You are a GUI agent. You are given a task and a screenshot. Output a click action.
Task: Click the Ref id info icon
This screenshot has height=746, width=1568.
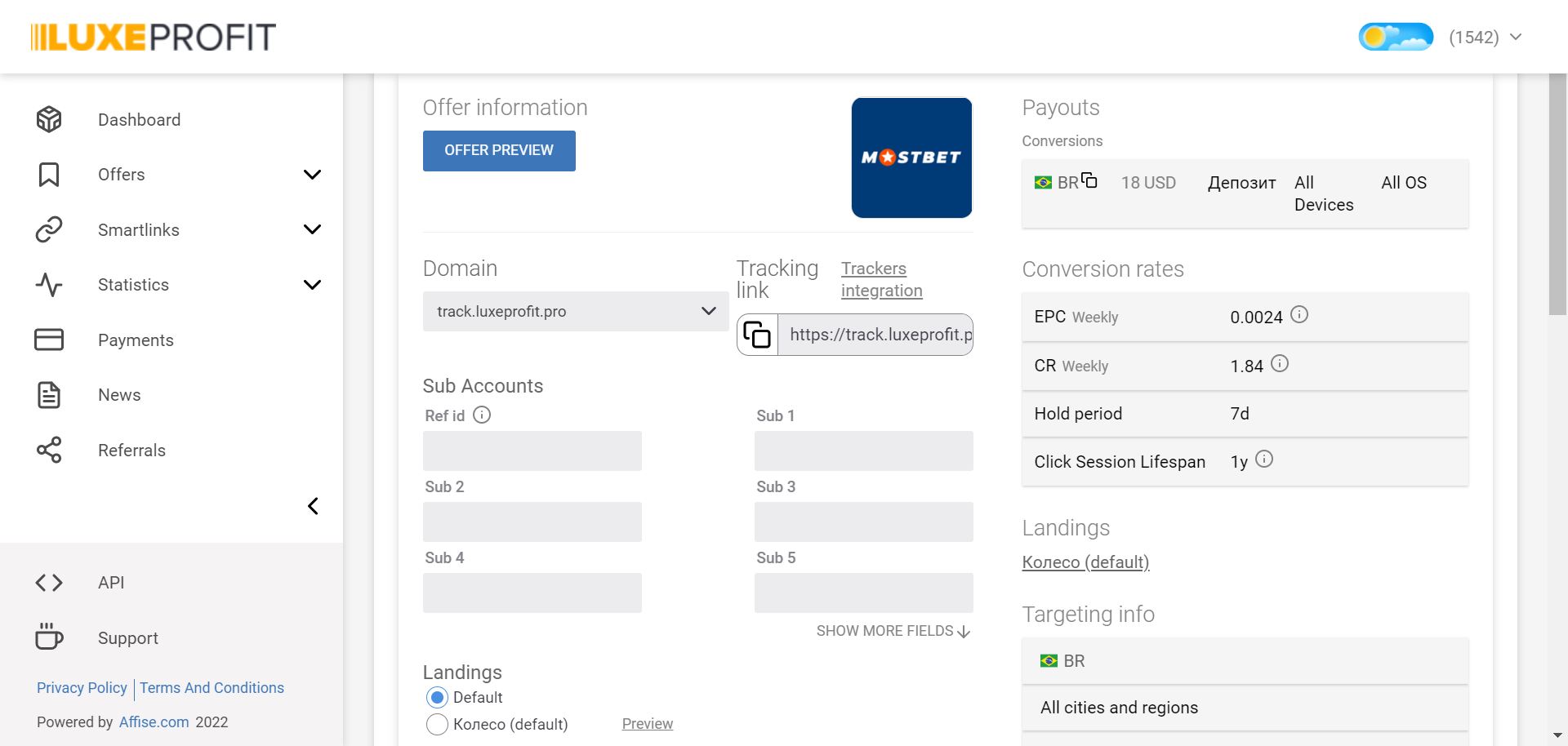pyautogui.click(x=482, y=415)
